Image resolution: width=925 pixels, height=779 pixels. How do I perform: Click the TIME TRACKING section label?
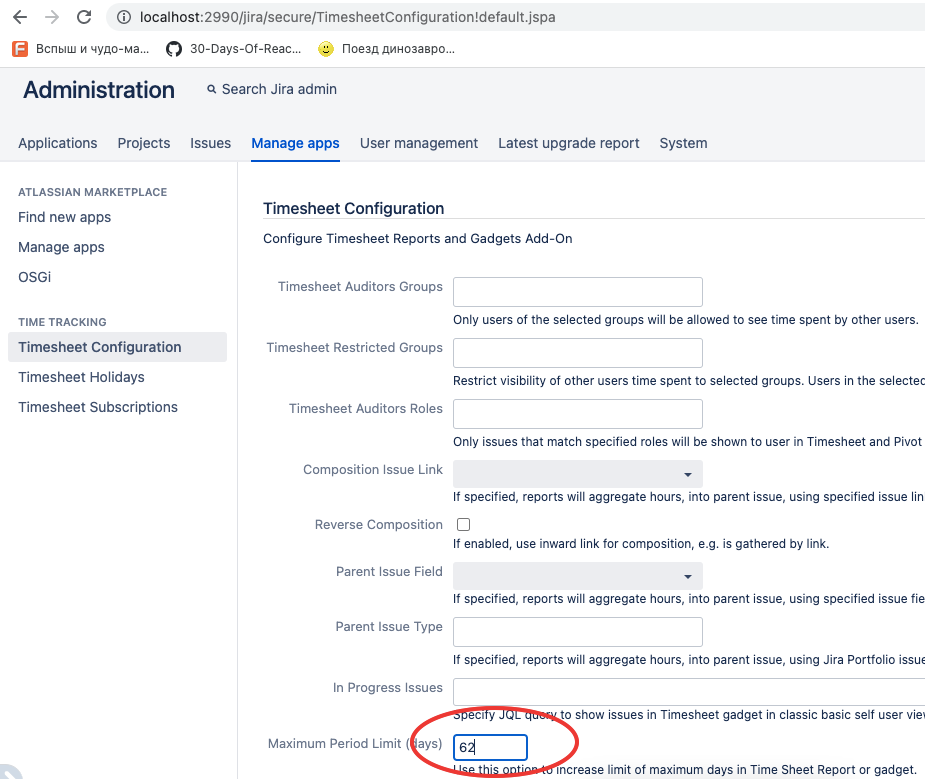tap(63, 322)
